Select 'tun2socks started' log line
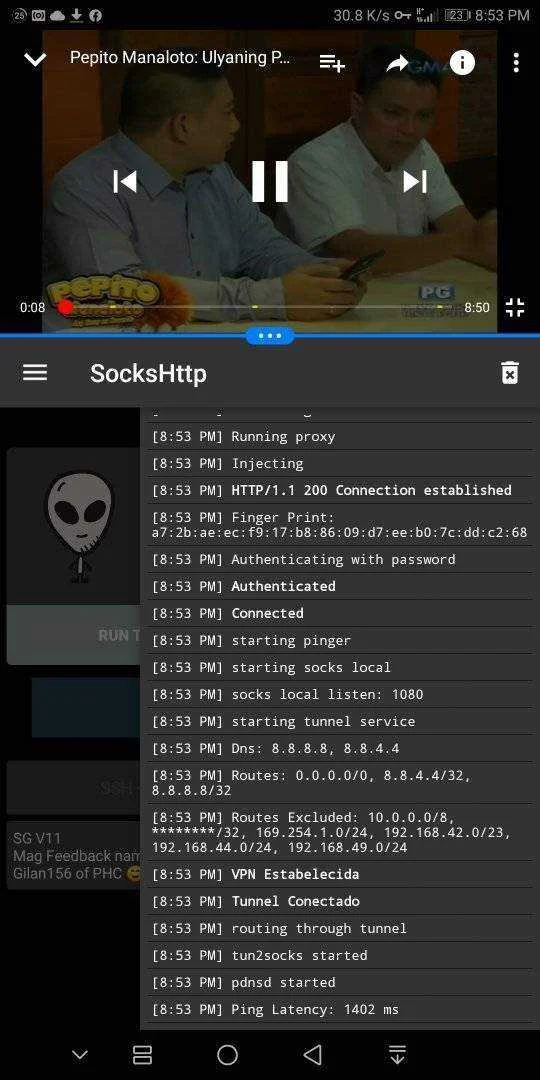The width and height of the screenshot is (540, 1080). pos(340,955)
